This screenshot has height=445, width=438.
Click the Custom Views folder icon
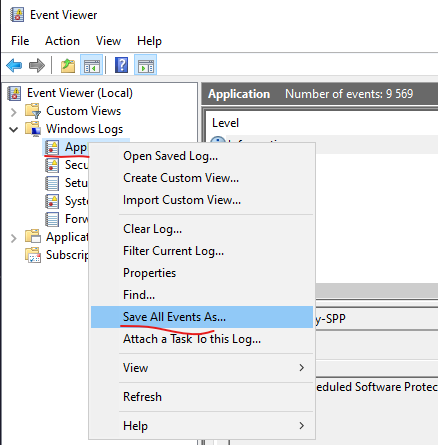pyautogui.click(x=33, y=111)
